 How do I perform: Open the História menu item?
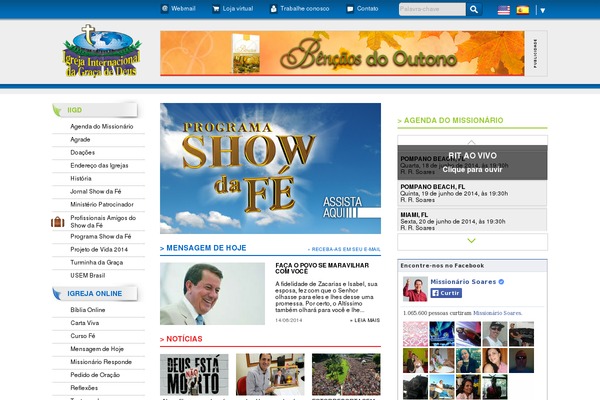(x=81, y=178)
